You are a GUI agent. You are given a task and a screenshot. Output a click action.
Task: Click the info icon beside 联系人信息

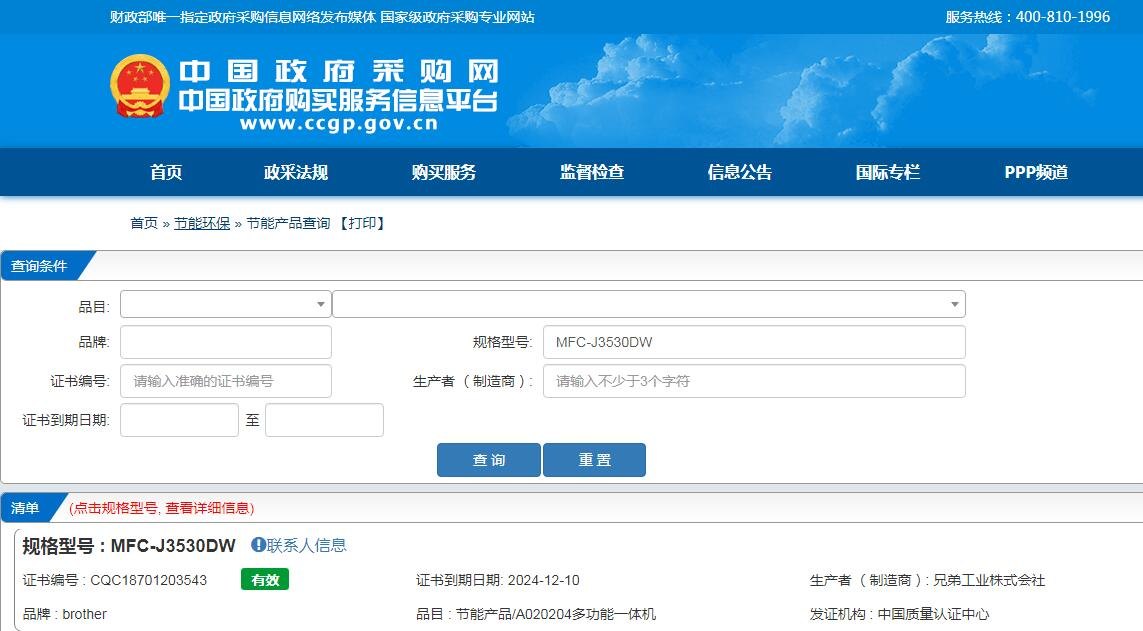(258, 544)
